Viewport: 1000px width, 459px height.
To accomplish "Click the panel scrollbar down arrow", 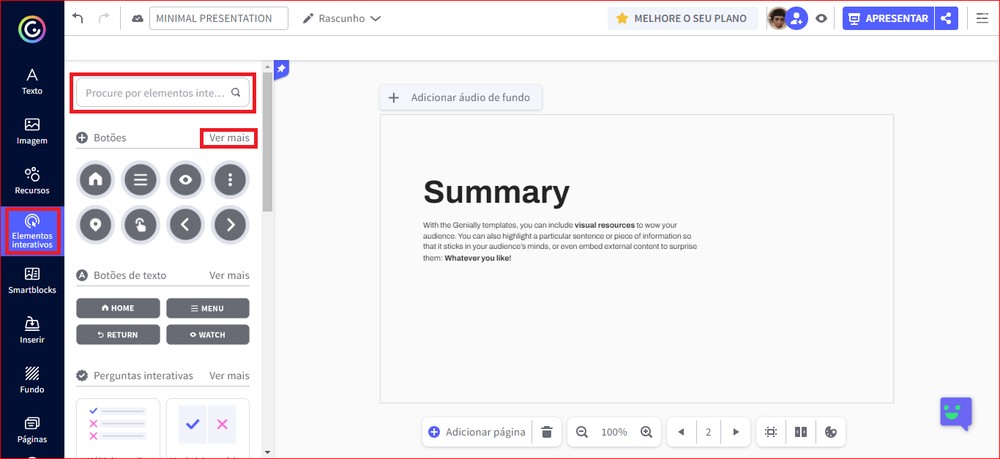I will pos(267,453).
